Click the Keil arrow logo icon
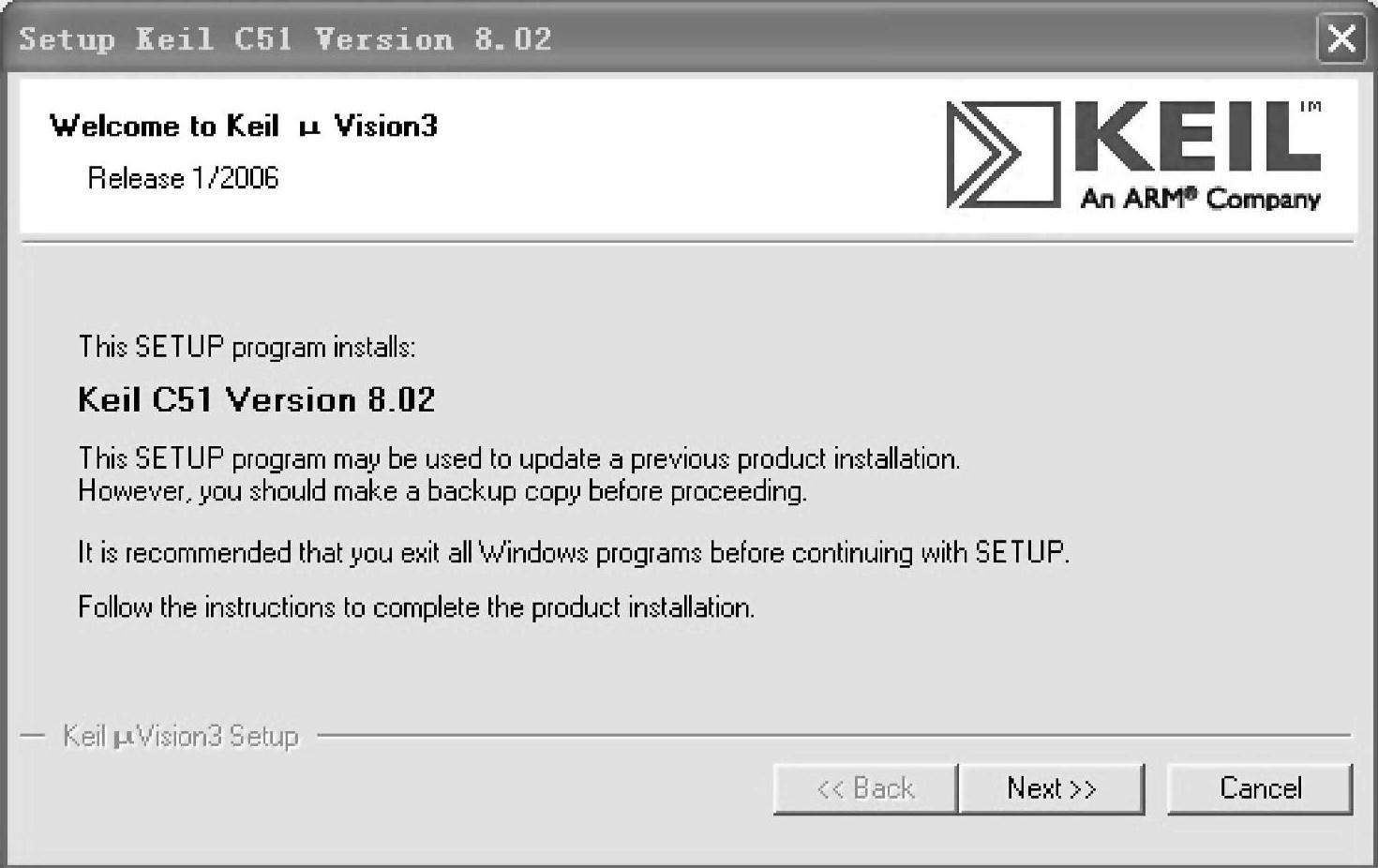This screenshot has width=1378, height=868. point(1002,154)
